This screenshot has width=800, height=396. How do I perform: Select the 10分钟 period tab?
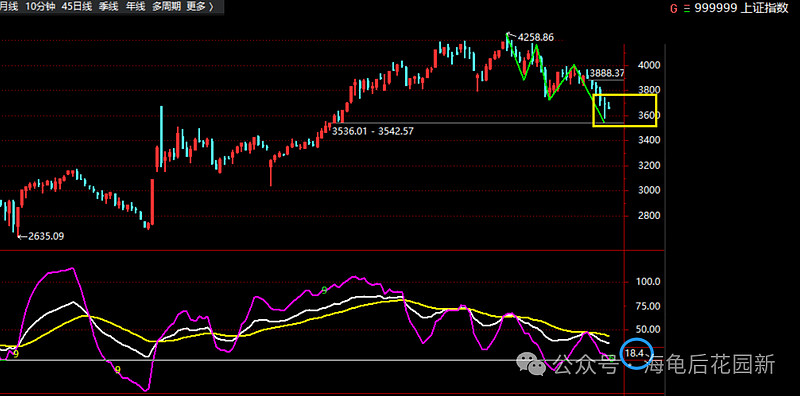(x=39, y=7)
